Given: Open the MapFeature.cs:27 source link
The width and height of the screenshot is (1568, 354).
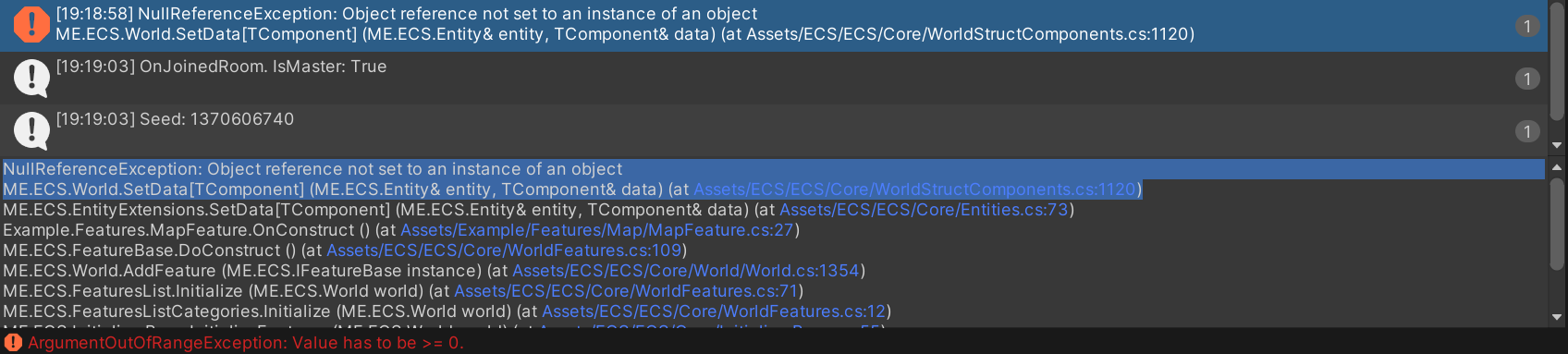Looking at the screenshot, I should click(x=597, y=230).
